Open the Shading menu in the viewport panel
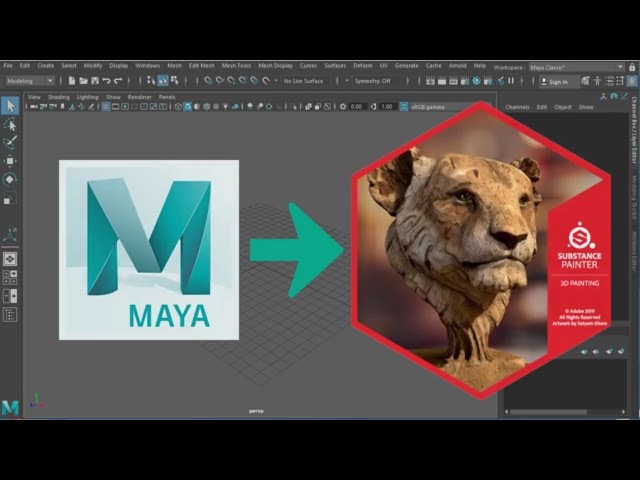This screenshot has height=480, width=640. coord(59,97)
